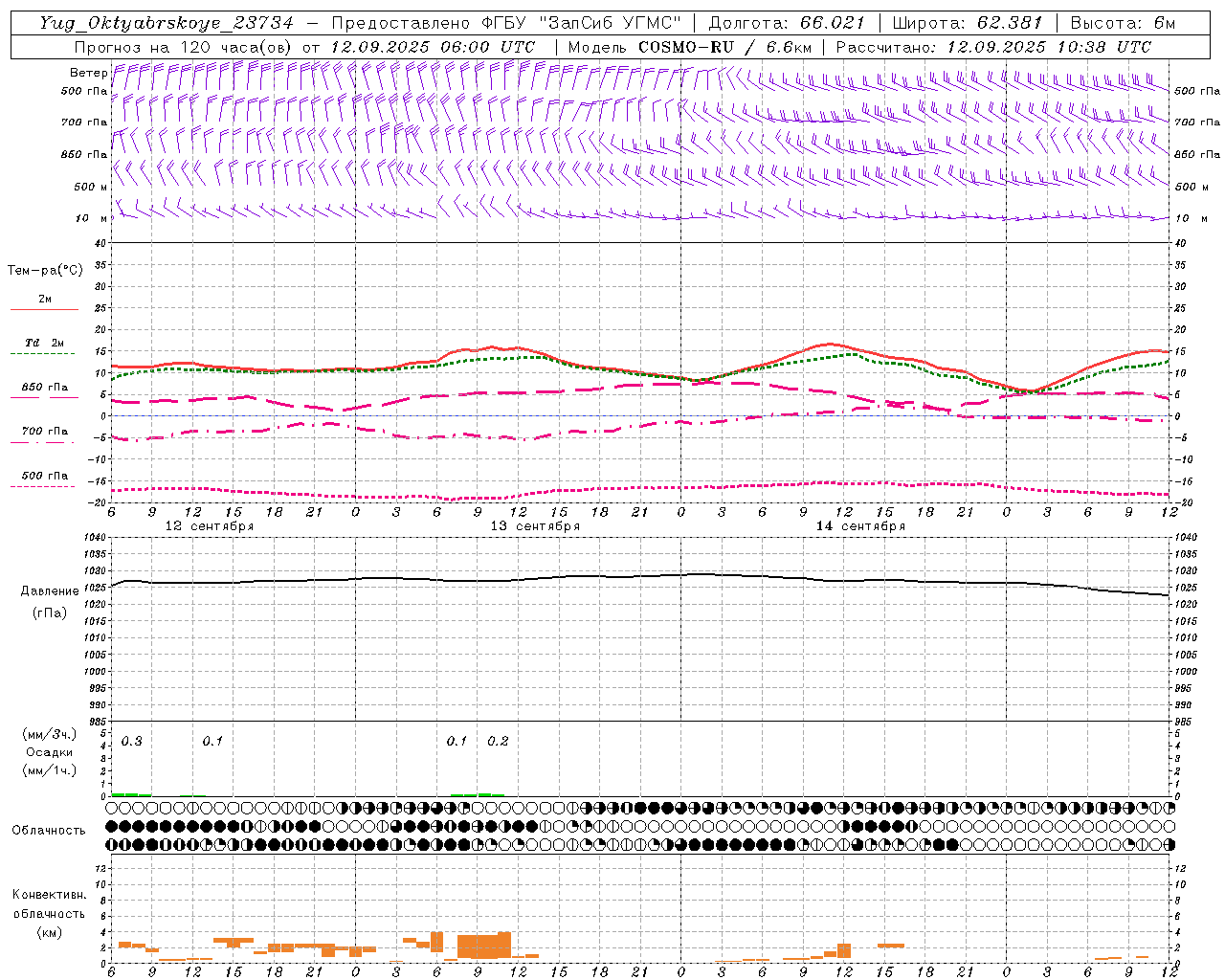1225x980 pixels.
Task: Select the elevation text Высота: 6м
Action: coord(1123,23)
